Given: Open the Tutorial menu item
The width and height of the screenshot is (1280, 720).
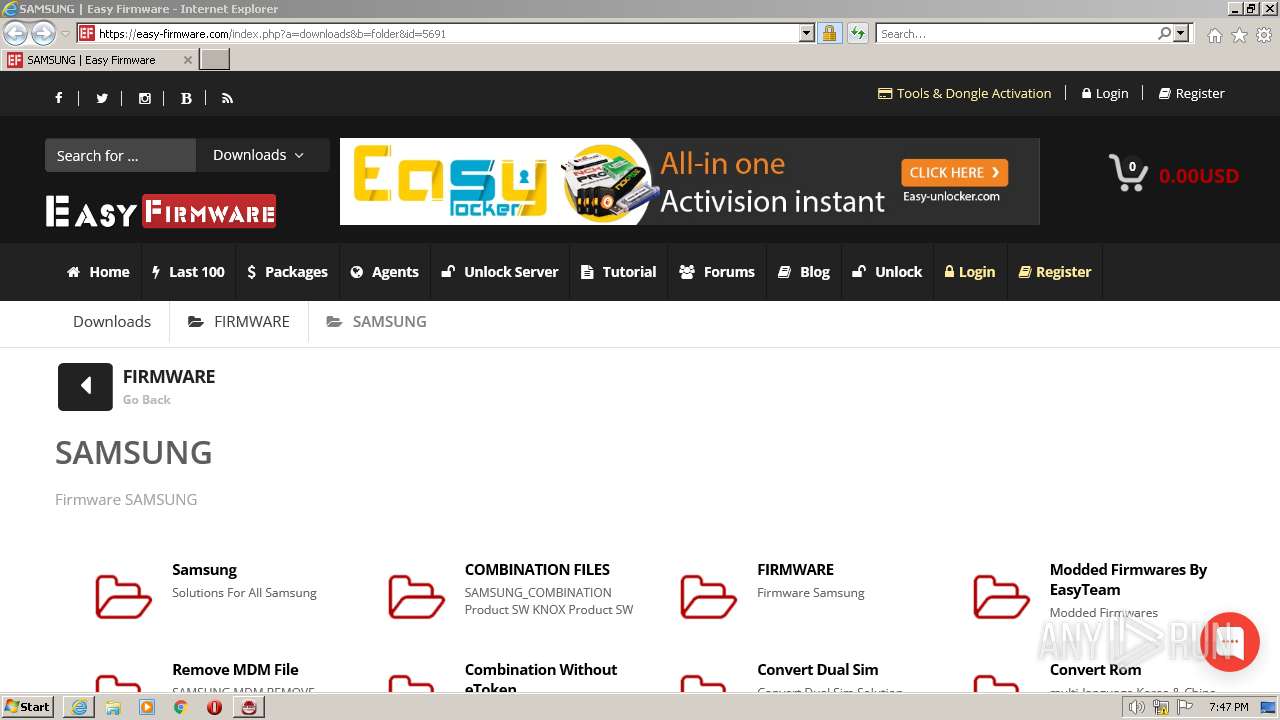Looking at the screenshot, I should [619, 272].
